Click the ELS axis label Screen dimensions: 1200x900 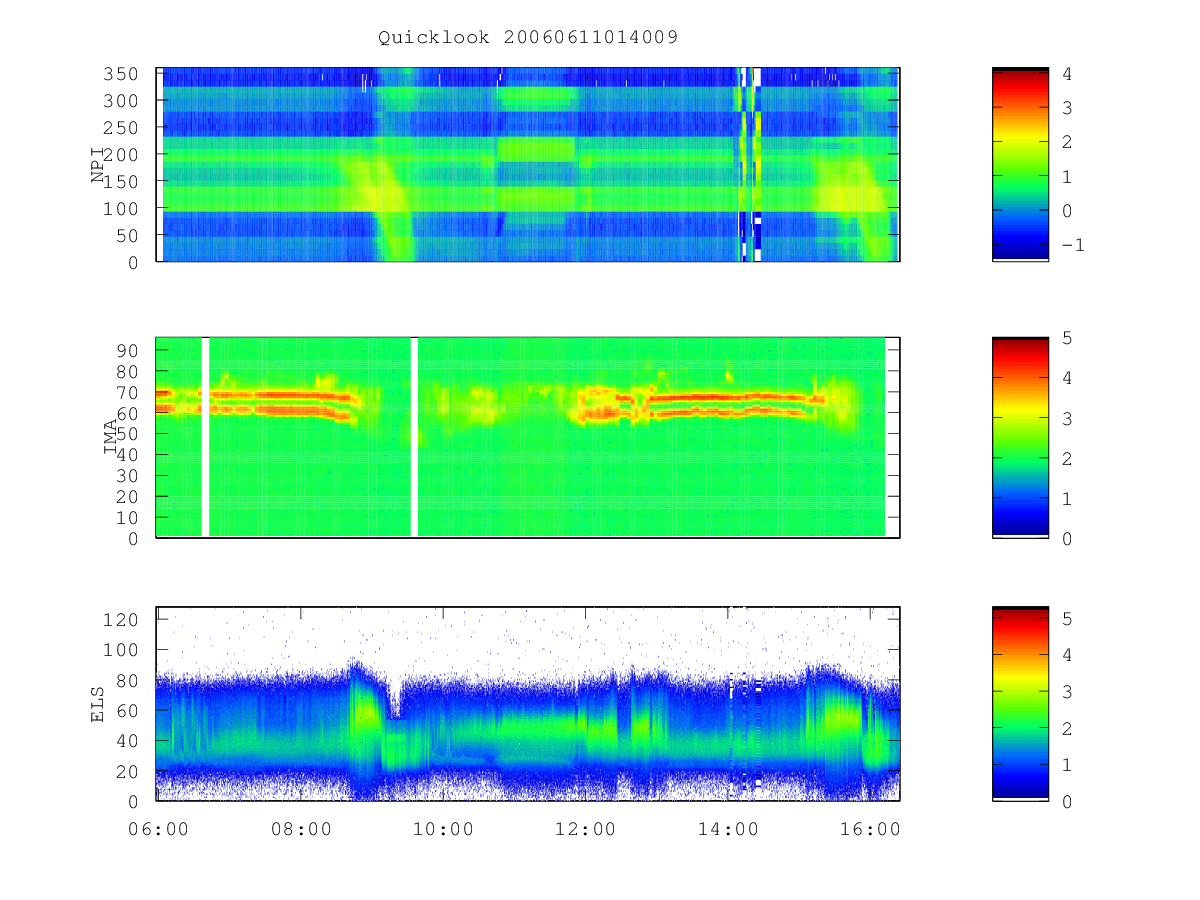pyautogui.click(x=98, y=704)
